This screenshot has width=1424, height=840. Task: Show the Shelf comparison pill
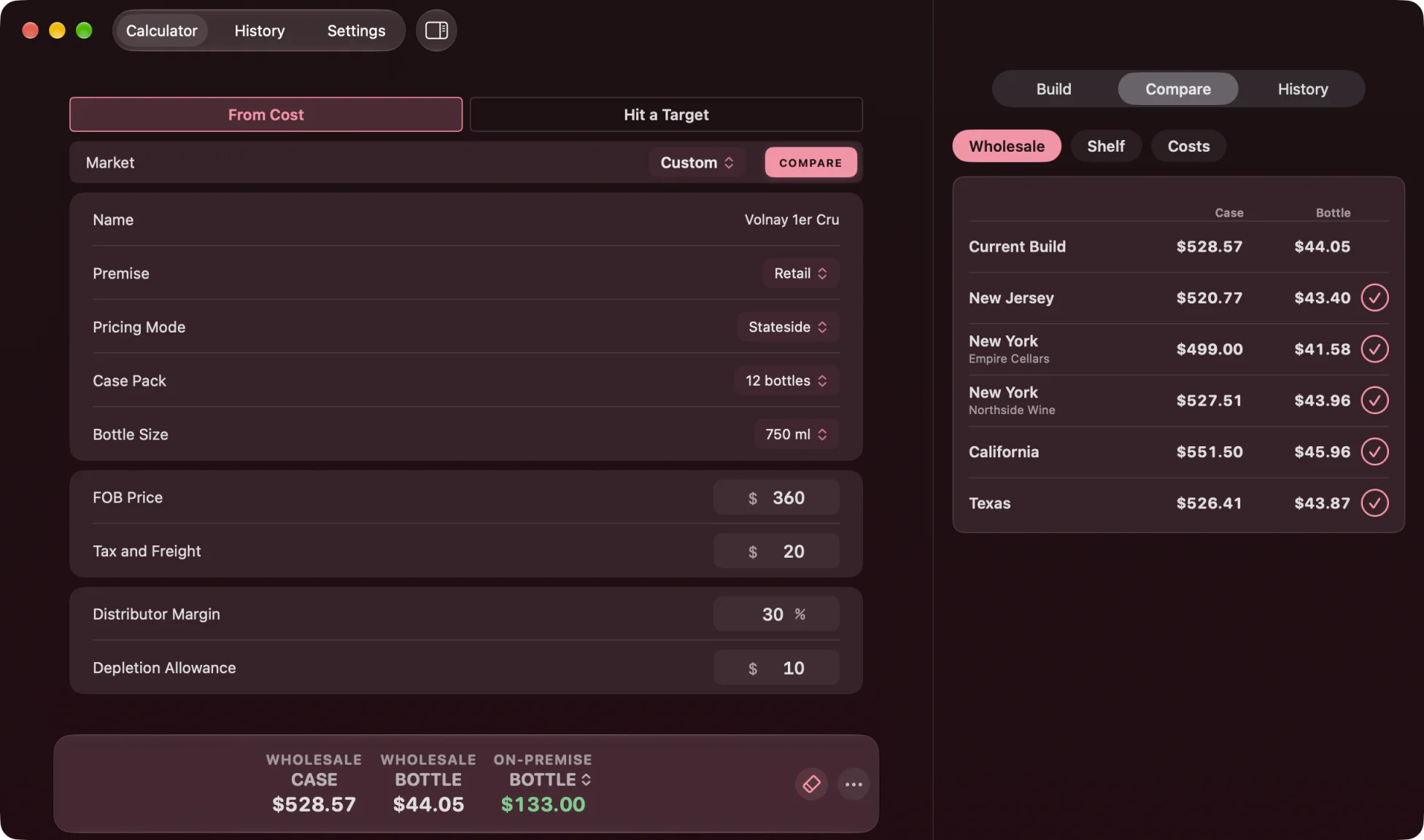(x=1105, y=147)
